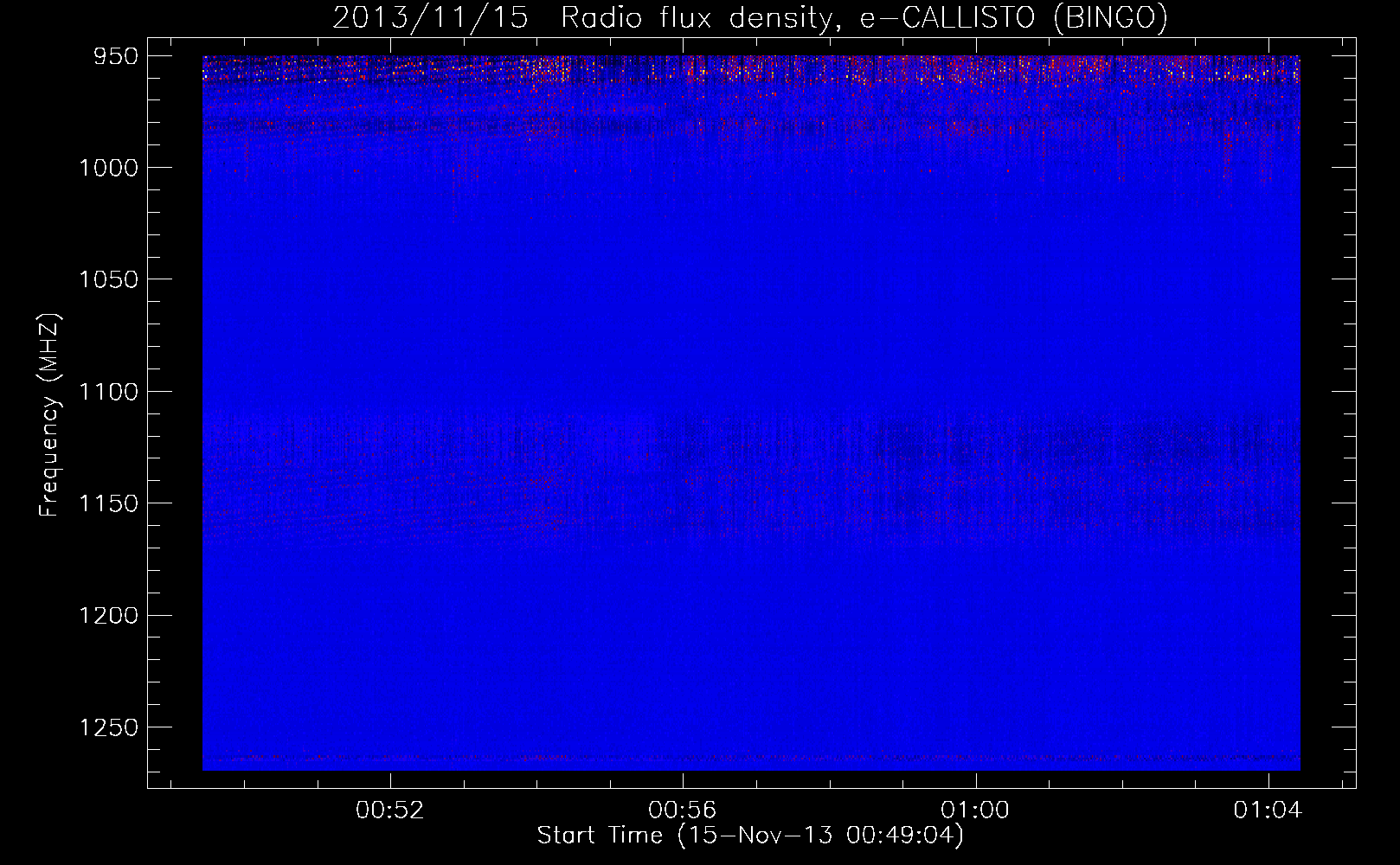Screen dimensions: 1400x865
Task: Select the 1200 frequency axis label
Action: coord(108,615)
